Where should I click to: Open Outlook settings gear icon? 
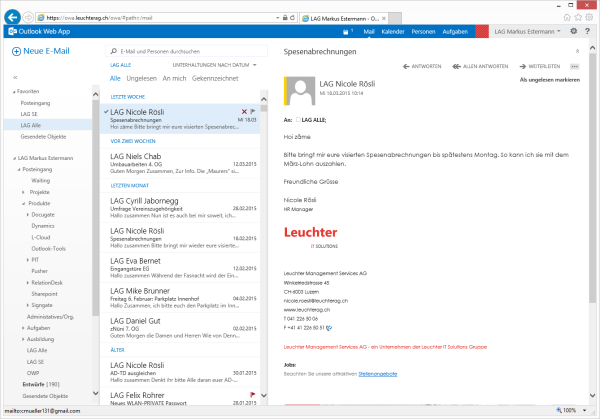[x=573, y=31]
